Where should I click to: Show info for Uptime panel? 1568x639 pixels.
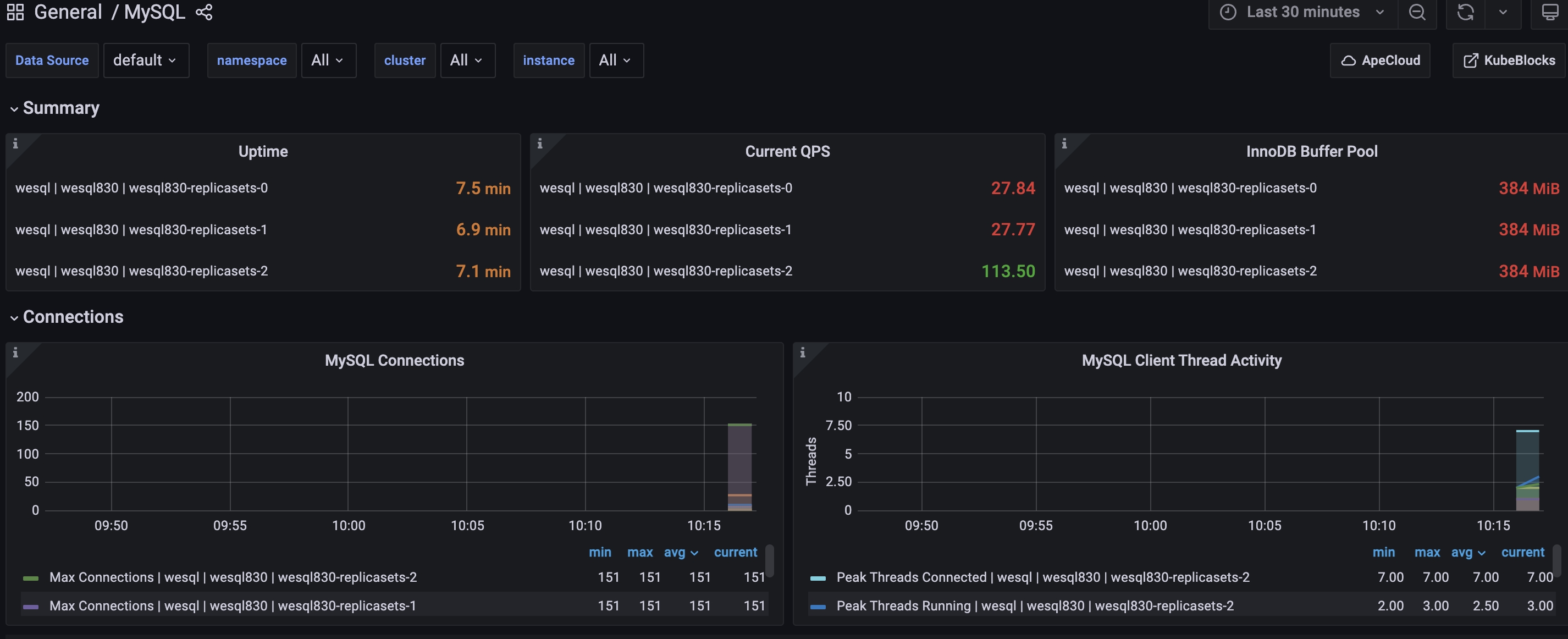[x=15, y=144]
